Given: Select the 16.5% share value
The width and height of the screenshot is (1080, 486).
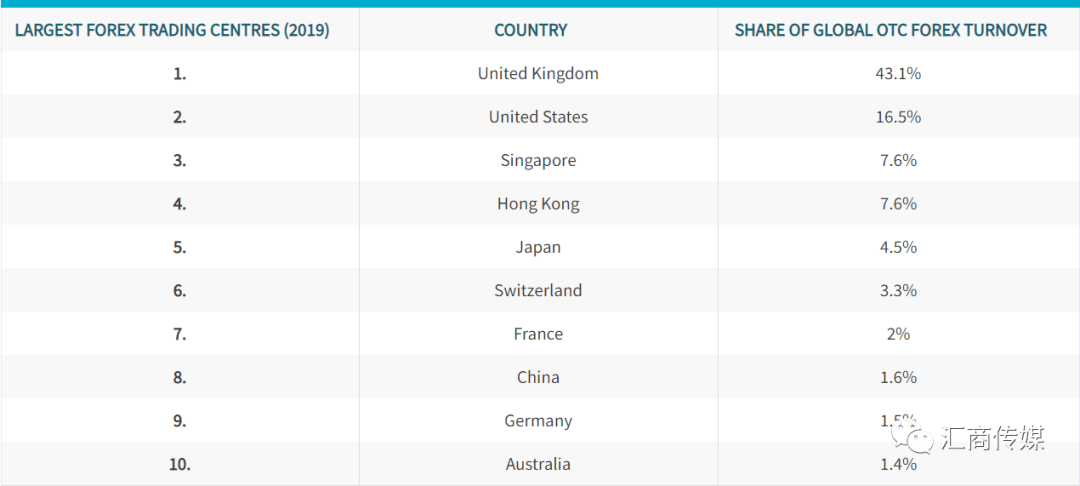Looking at the screenshot, I should (x=898, y=117).
